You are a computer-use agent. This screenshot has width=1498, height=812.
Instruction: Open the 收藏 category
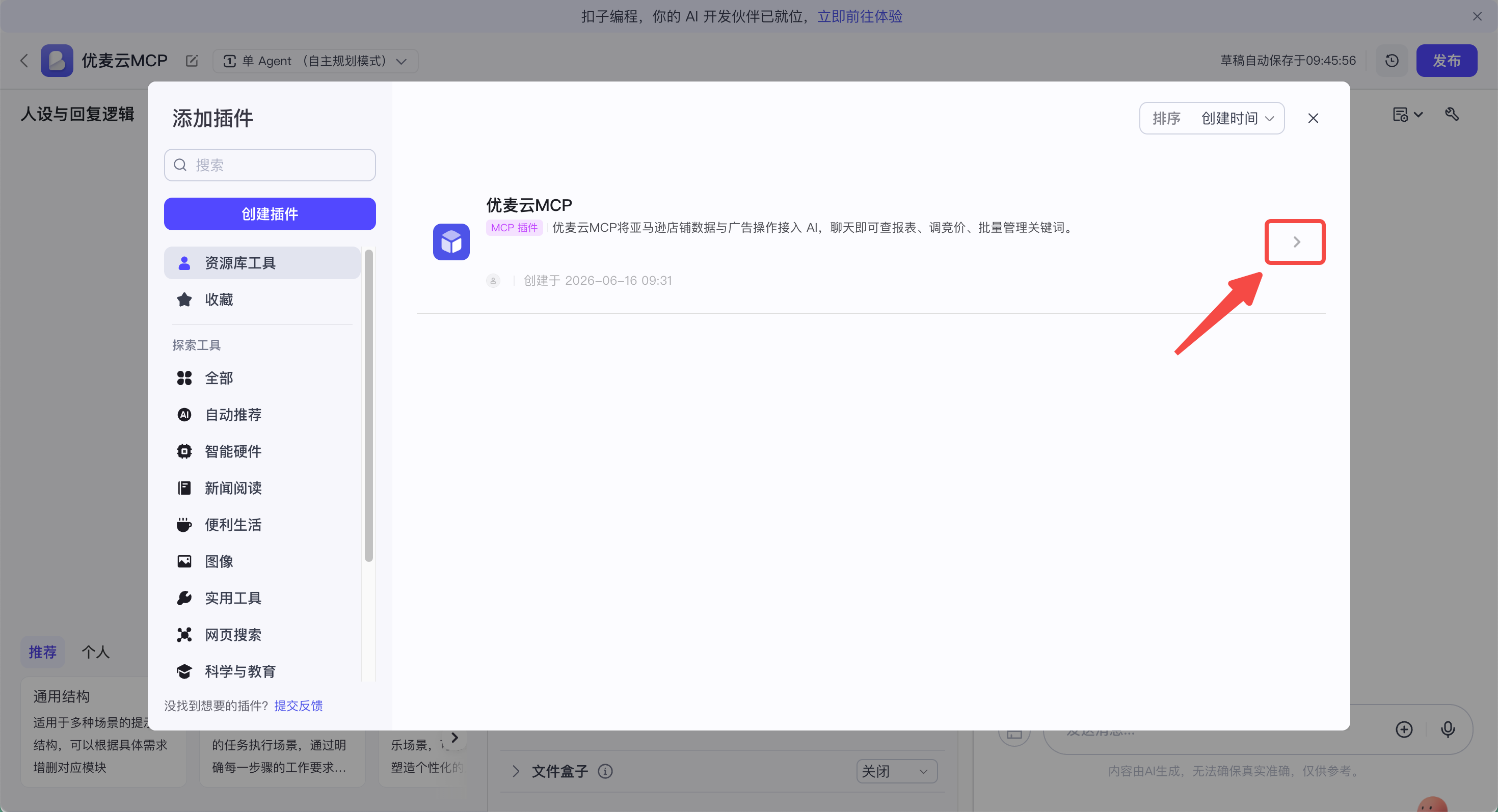pos(262,300)
